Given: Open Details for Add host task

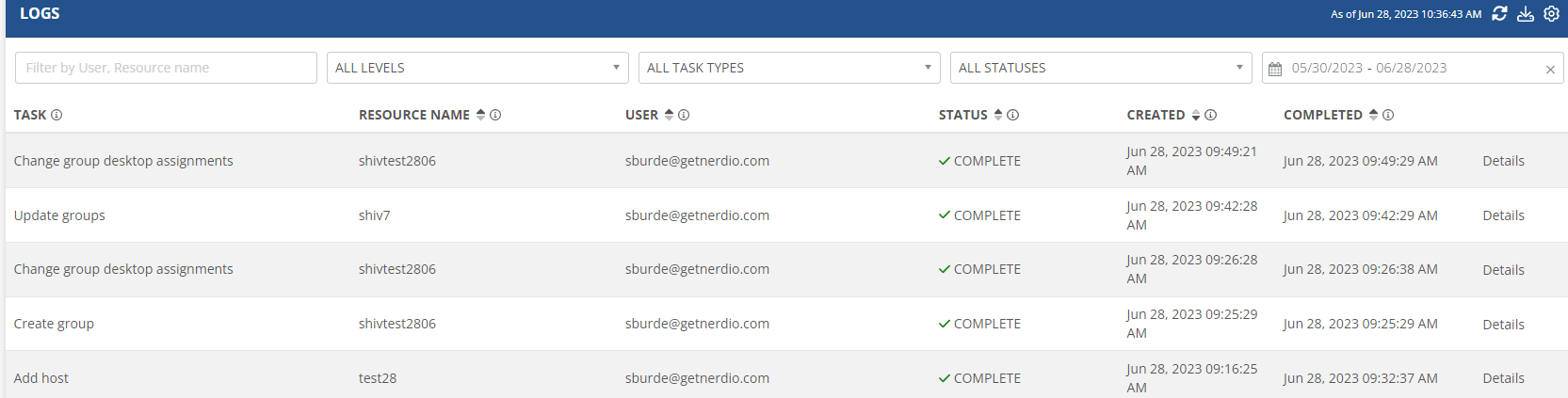Looking at the screenshot, I should pyautogui.click(x=1503, y=378).
